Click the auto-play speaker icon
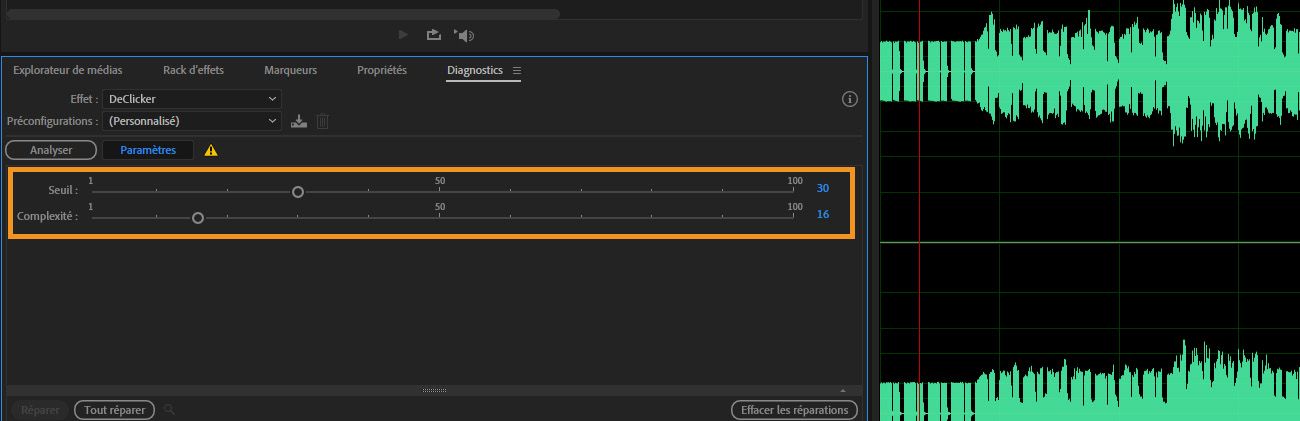This screenshot has height=421, width=1300. [464, 35]
